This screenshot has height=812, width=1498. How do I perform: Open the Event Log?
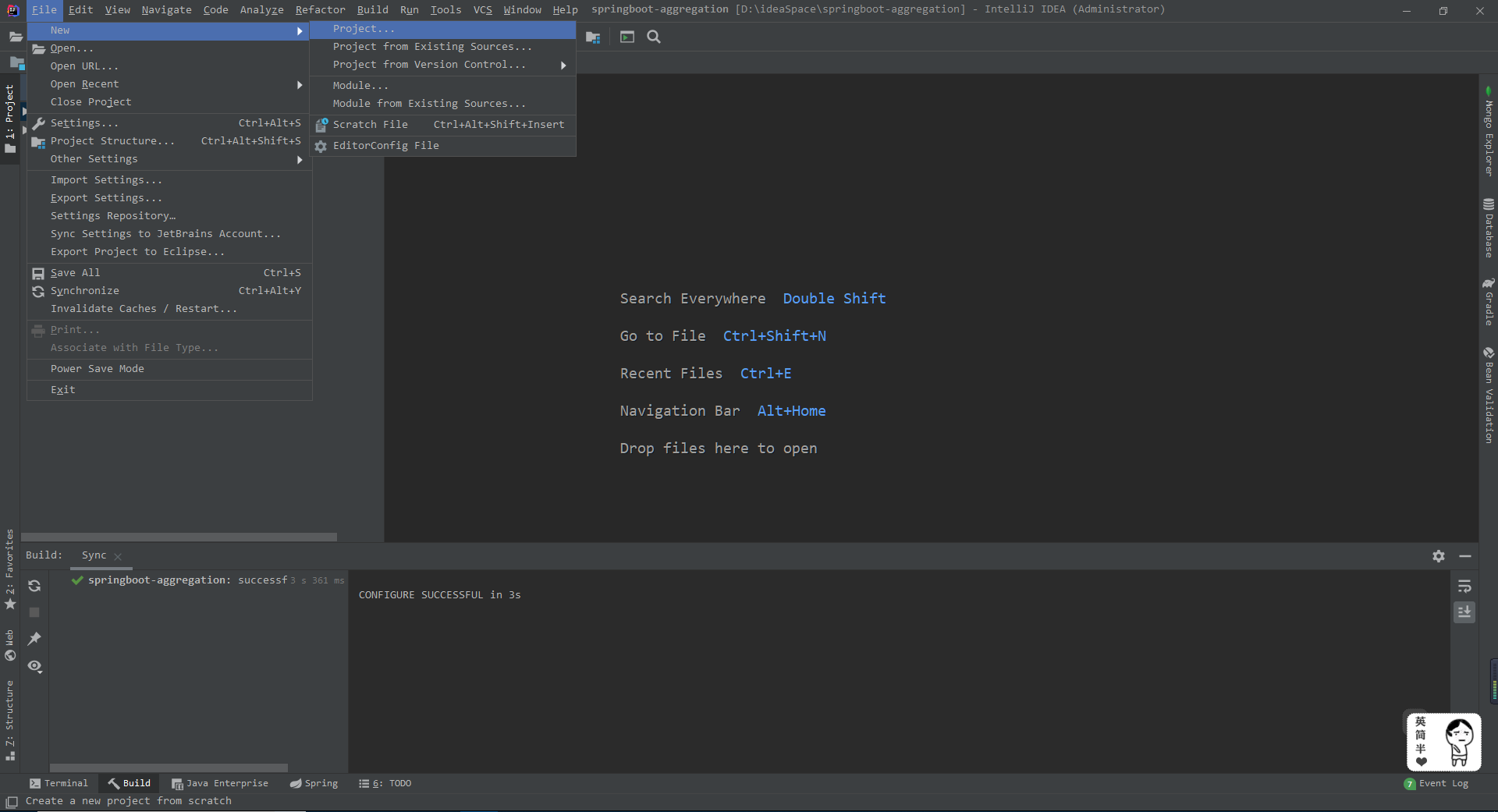click(x=1436, y=783)
